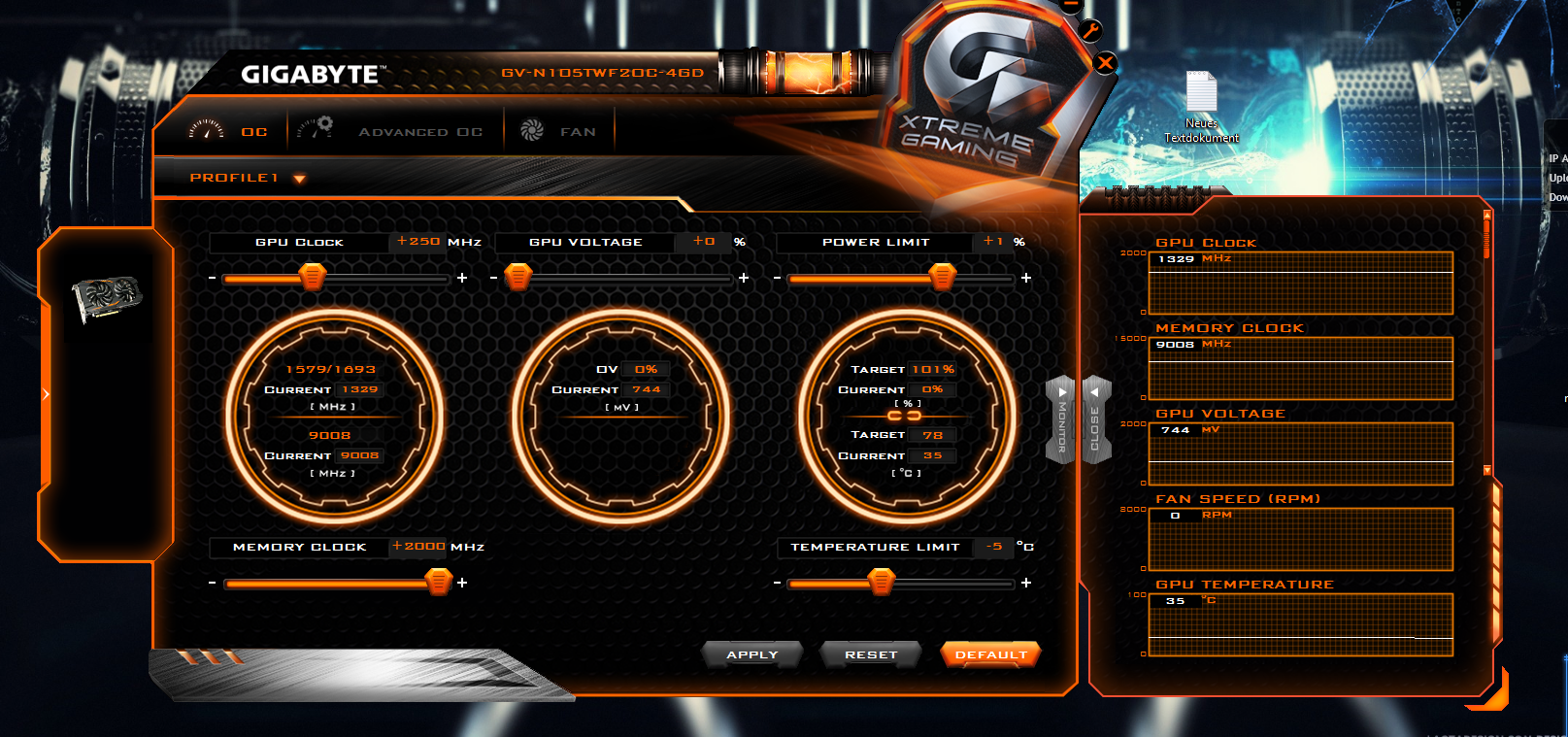Open the wrench settings icon
The image size is (1568, 737).
click(x=1090, y=30)
